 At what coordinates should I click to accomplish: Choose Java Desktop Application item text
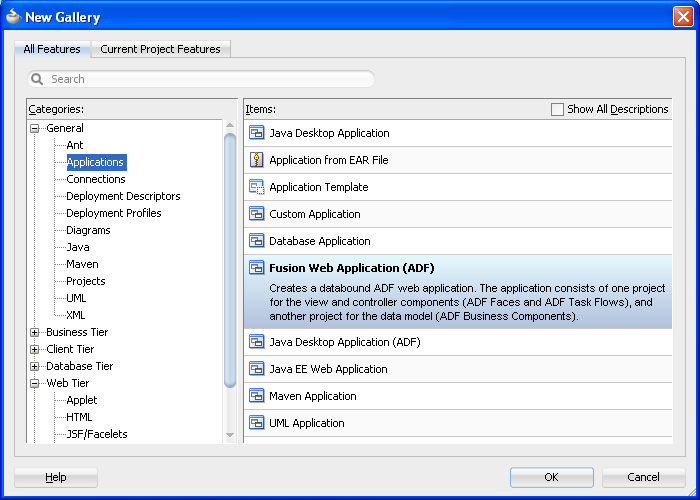[329, 133]
